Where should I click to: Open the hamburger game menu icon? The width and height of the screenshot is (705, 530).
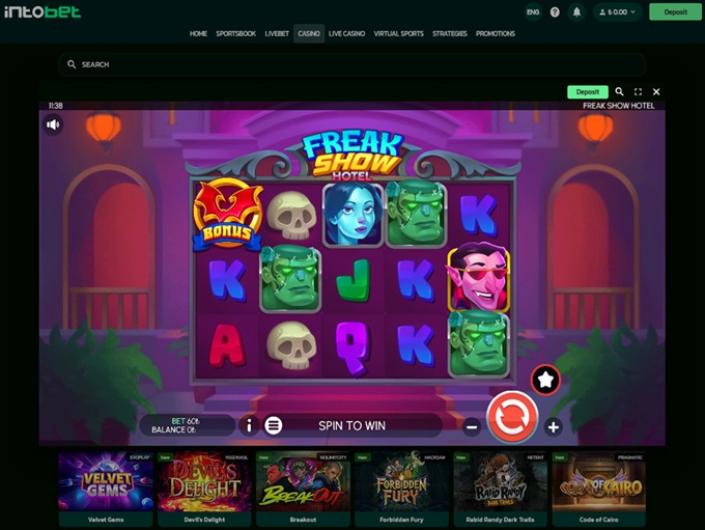pyautogui.click(x=273, y=425)
